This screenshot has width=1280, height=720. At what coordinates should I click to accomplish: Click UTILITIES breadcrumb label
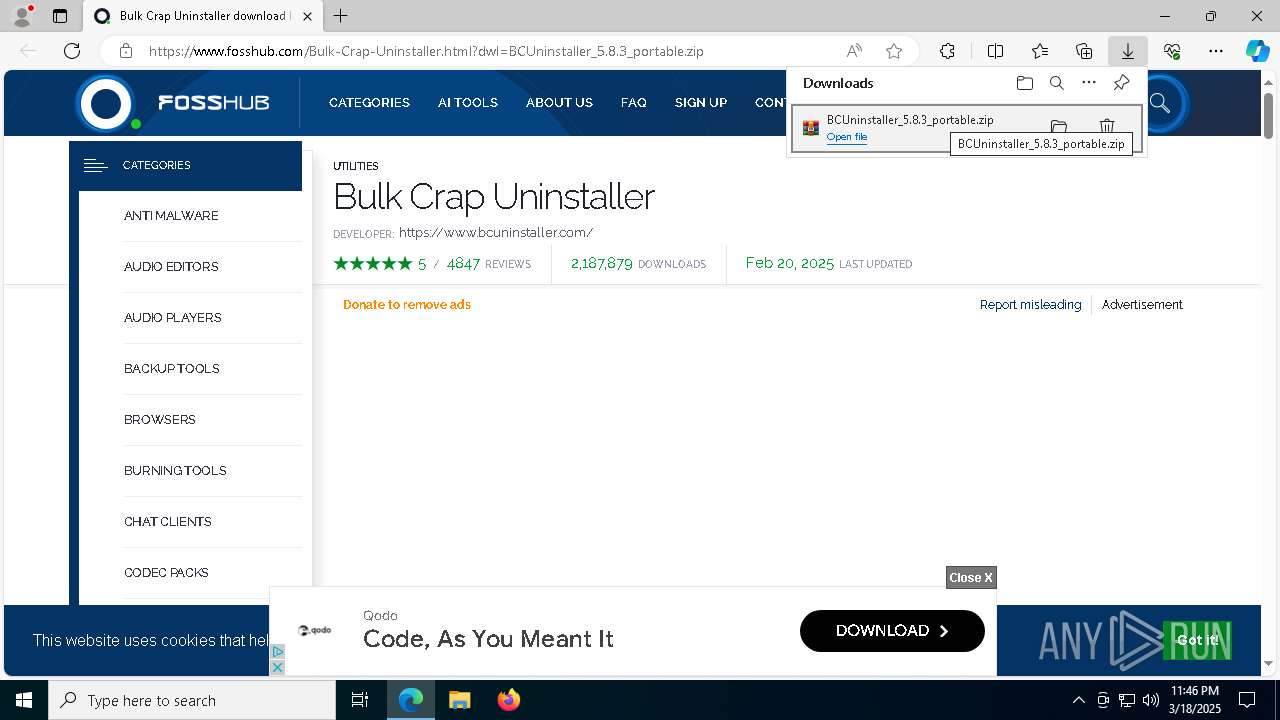(356, 166)
